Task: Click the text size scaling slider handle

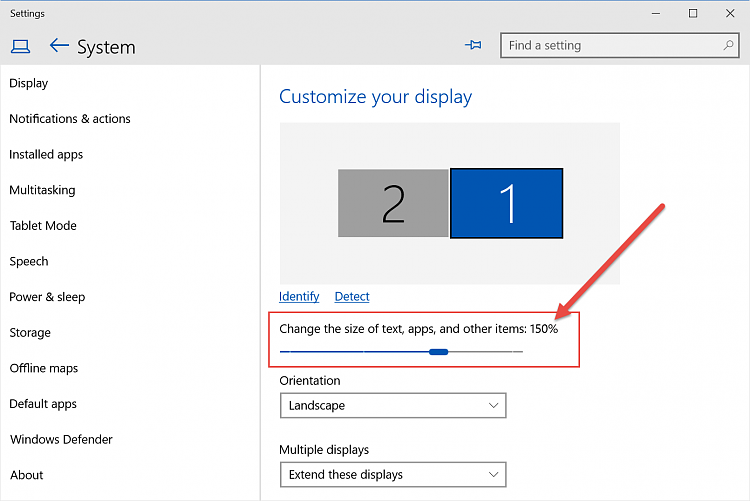Action: pos(439,352)
